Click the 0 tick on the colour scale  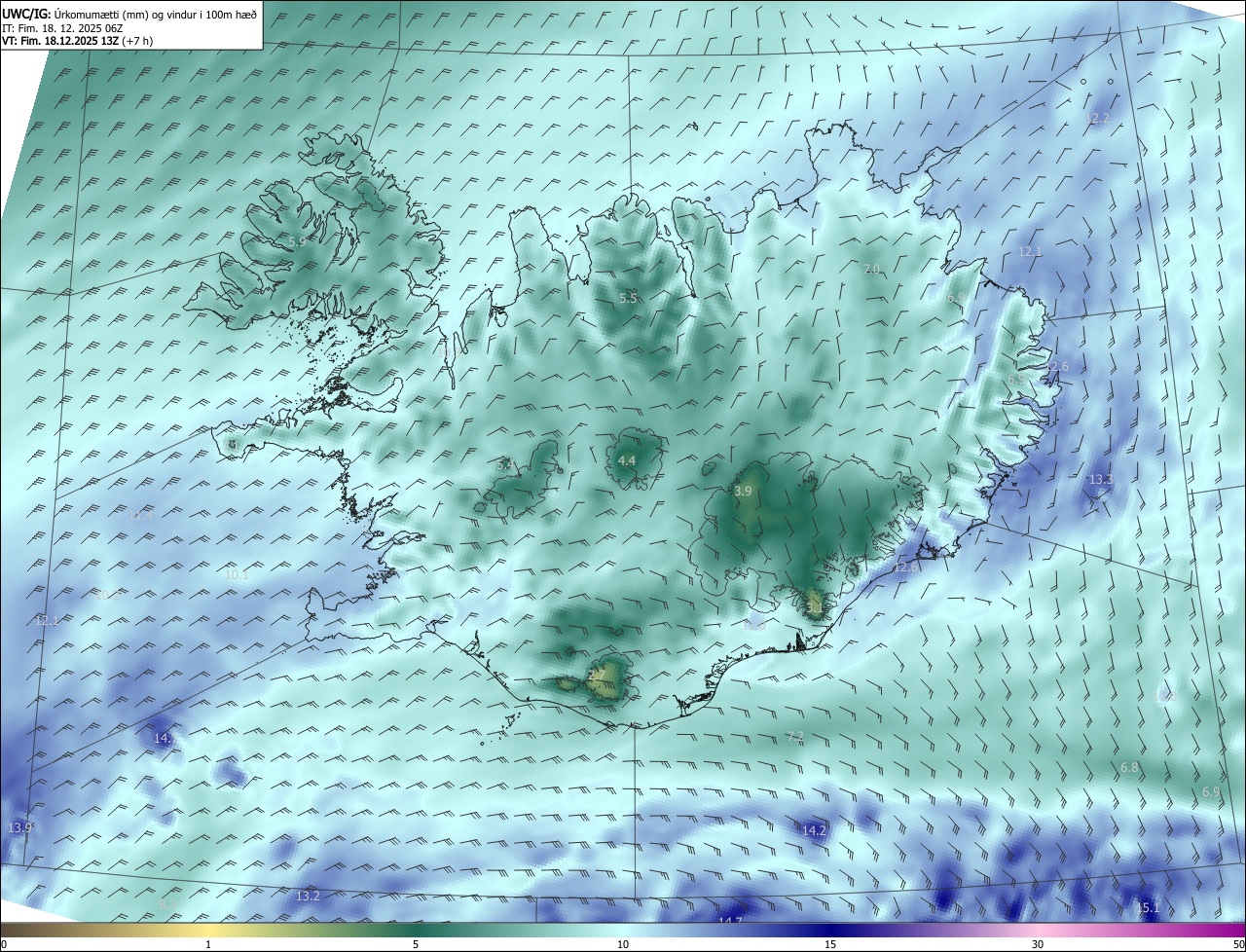point(4,944)
